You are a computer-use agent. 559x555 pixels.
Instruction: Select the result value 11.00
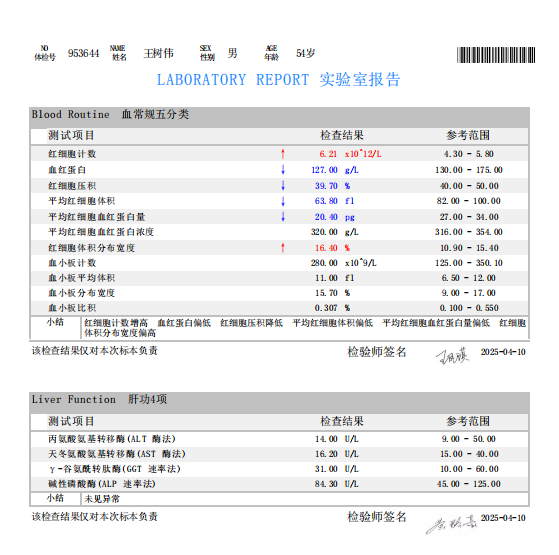tap(326, 278)
